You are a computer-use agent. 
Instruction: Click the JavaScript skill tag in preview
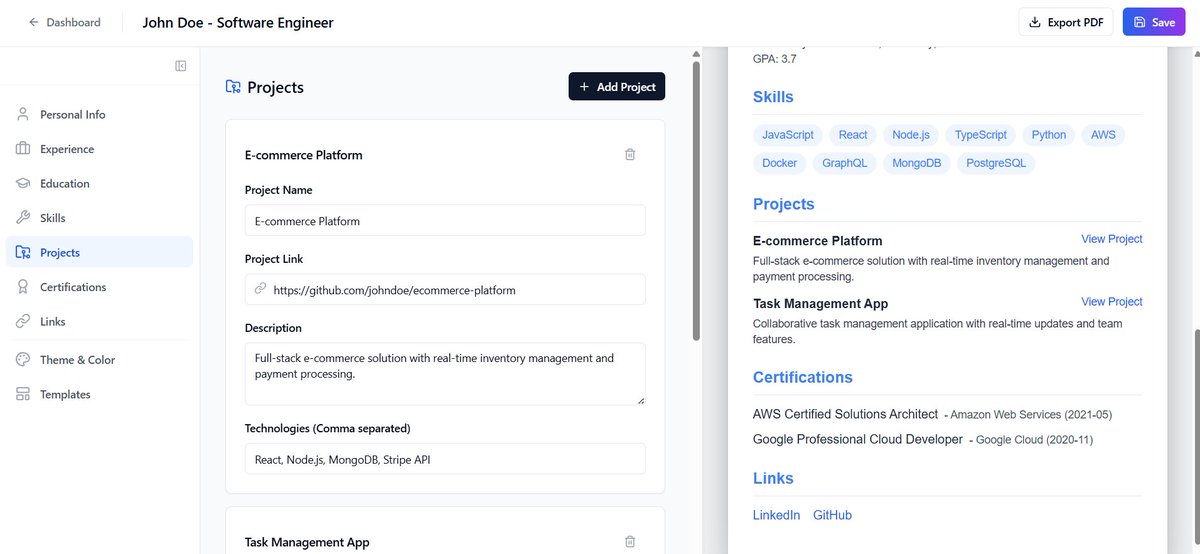pos(788,135)
